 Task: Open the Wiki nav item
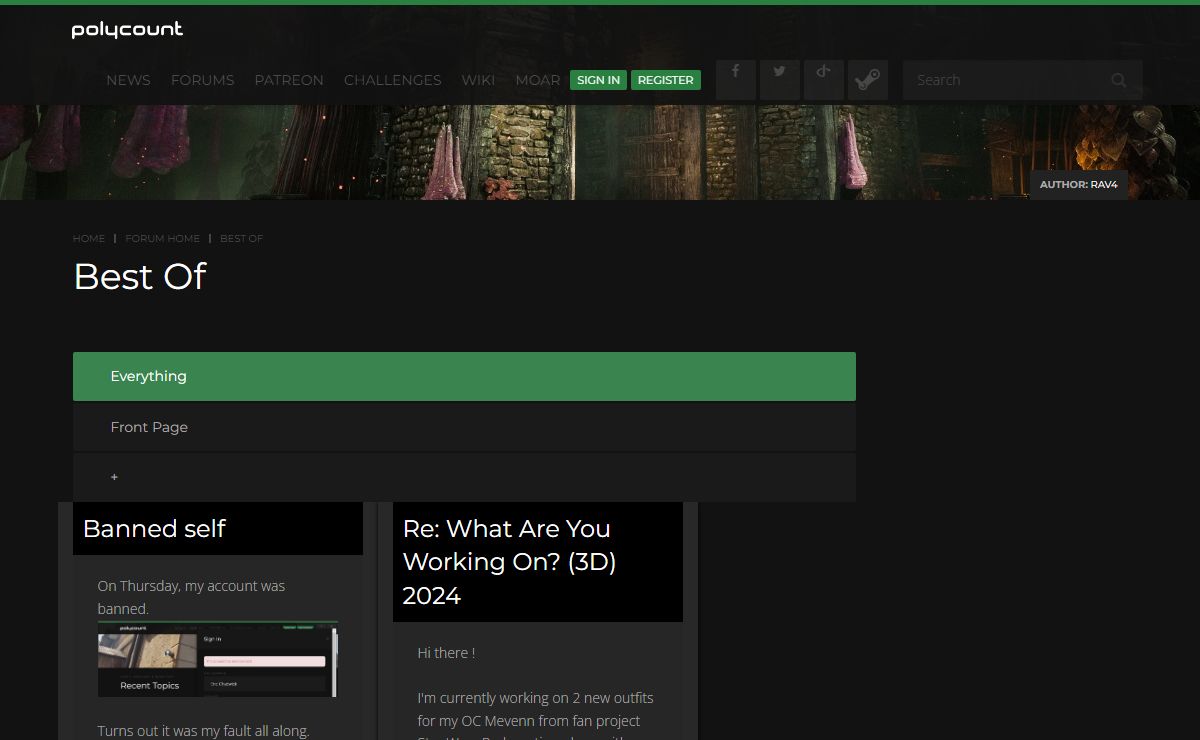478,80
